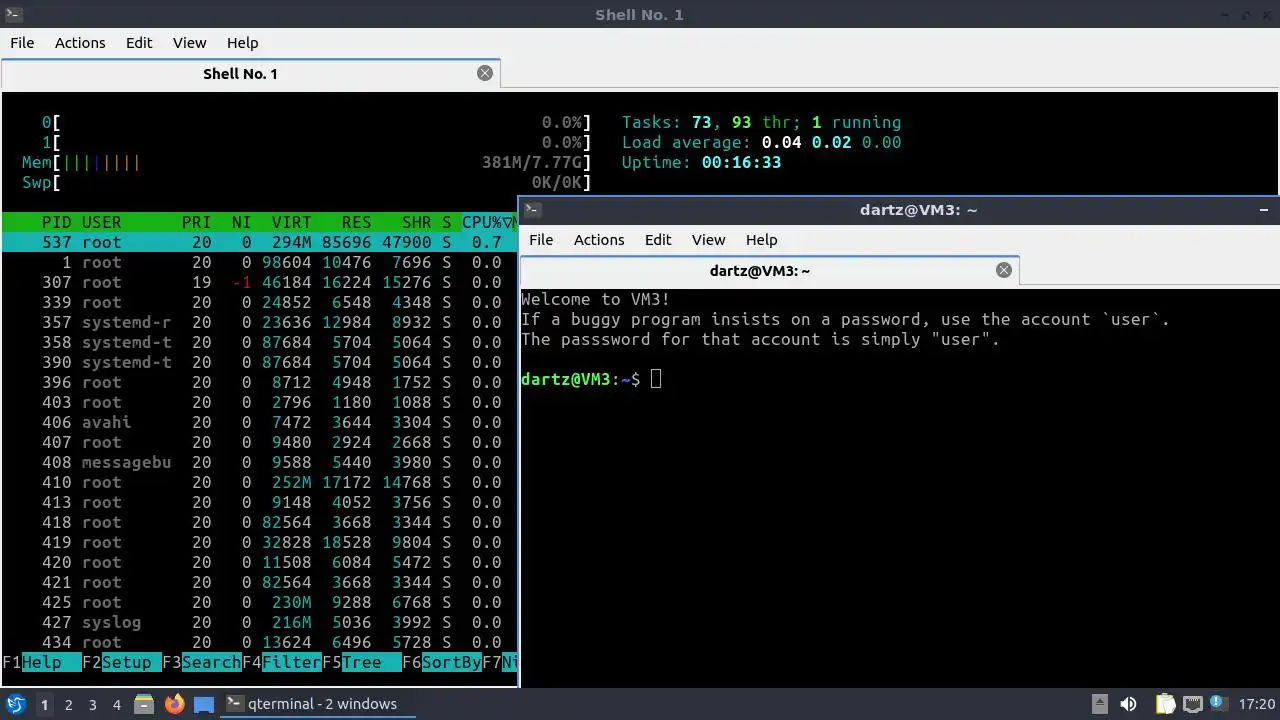1280x720 pixels.
Task: Open the notification tray icon with exclamation
Action: [x=1218, y=704]
